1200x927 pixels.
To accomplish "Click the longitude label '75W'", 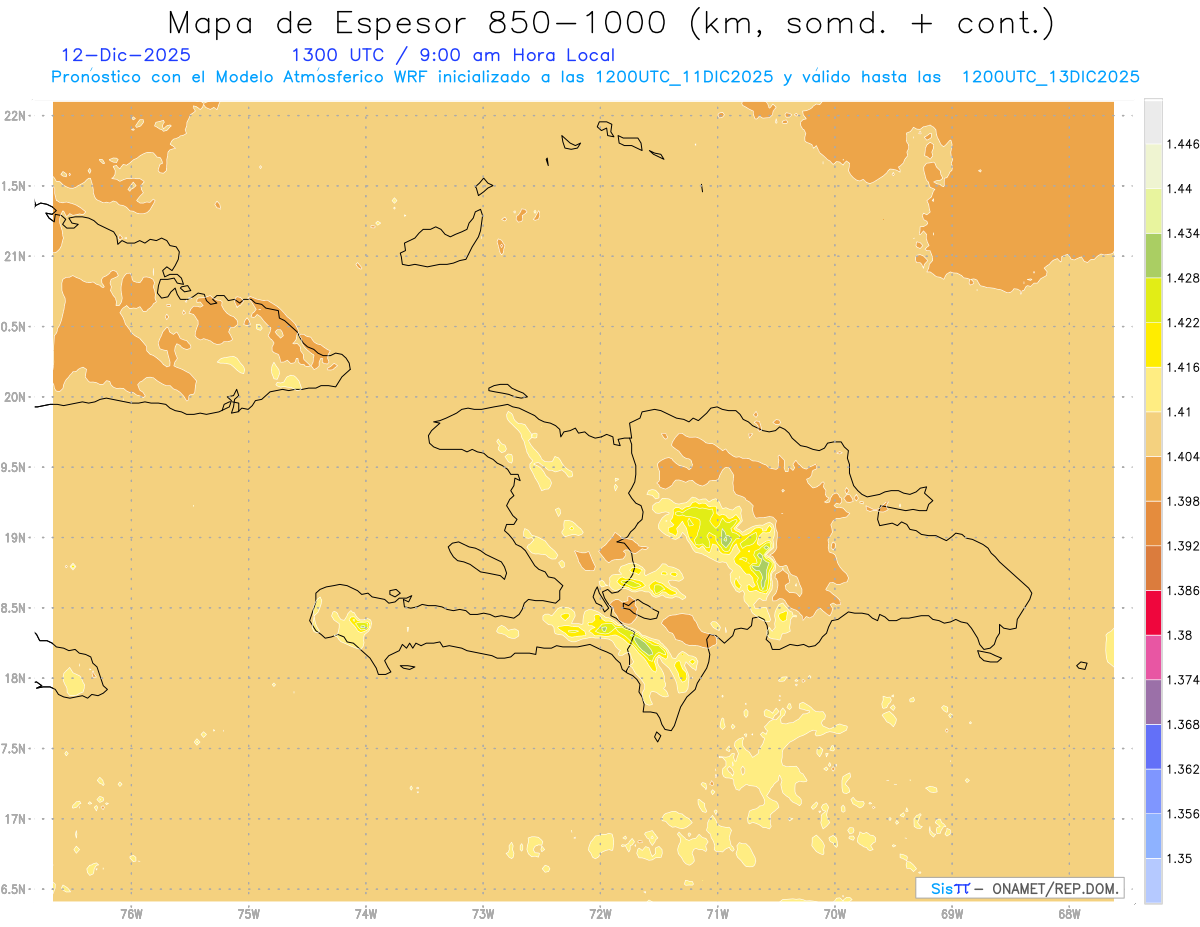I will point(249,913).
